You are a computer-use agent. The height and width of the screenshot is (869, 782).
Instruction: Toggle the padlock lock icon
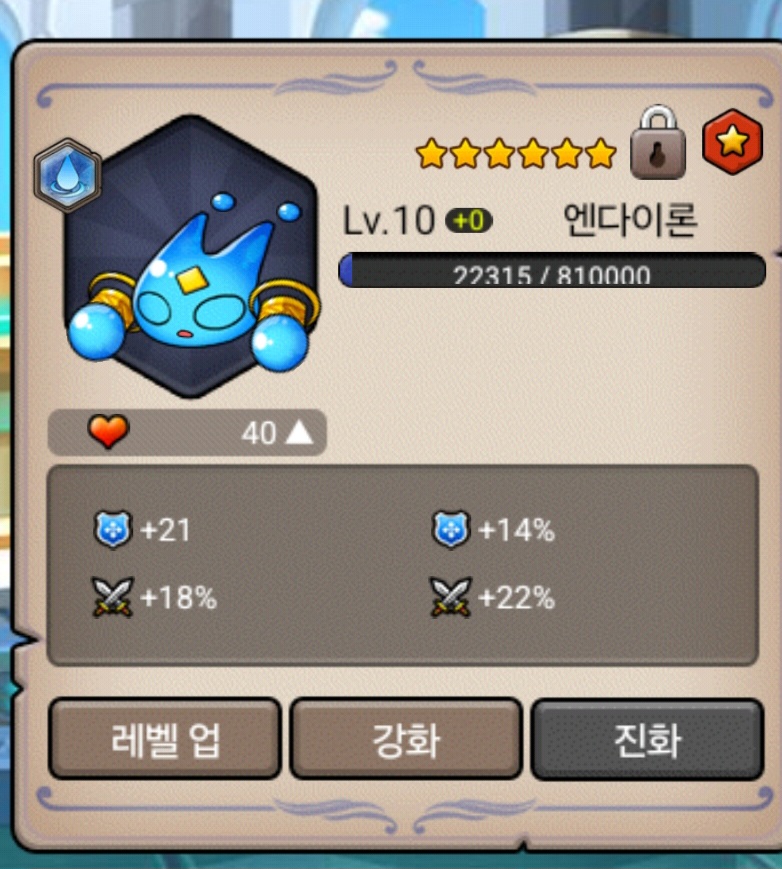tap(658, 142)
